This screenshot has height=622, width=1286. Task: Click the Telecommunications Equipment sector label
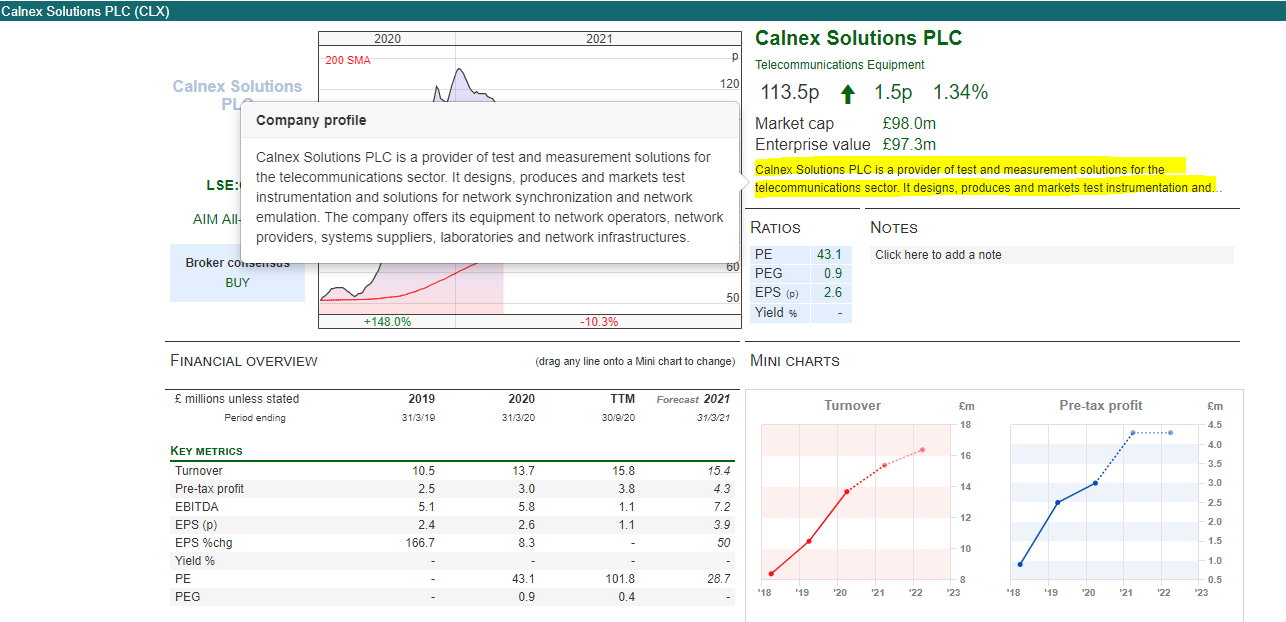[840, 65]
